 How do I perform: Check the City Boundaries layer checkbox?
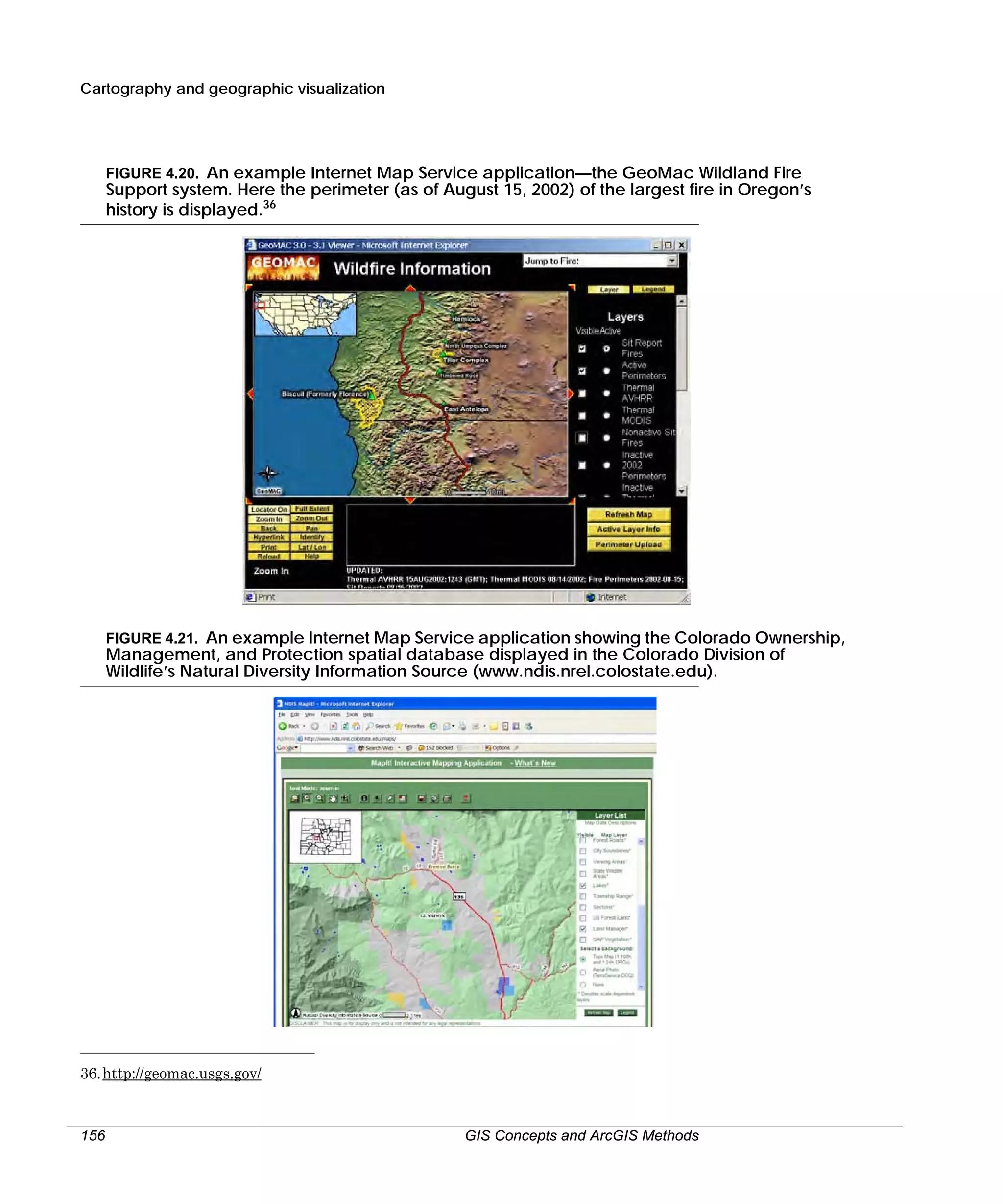click(x=583, y=851)
